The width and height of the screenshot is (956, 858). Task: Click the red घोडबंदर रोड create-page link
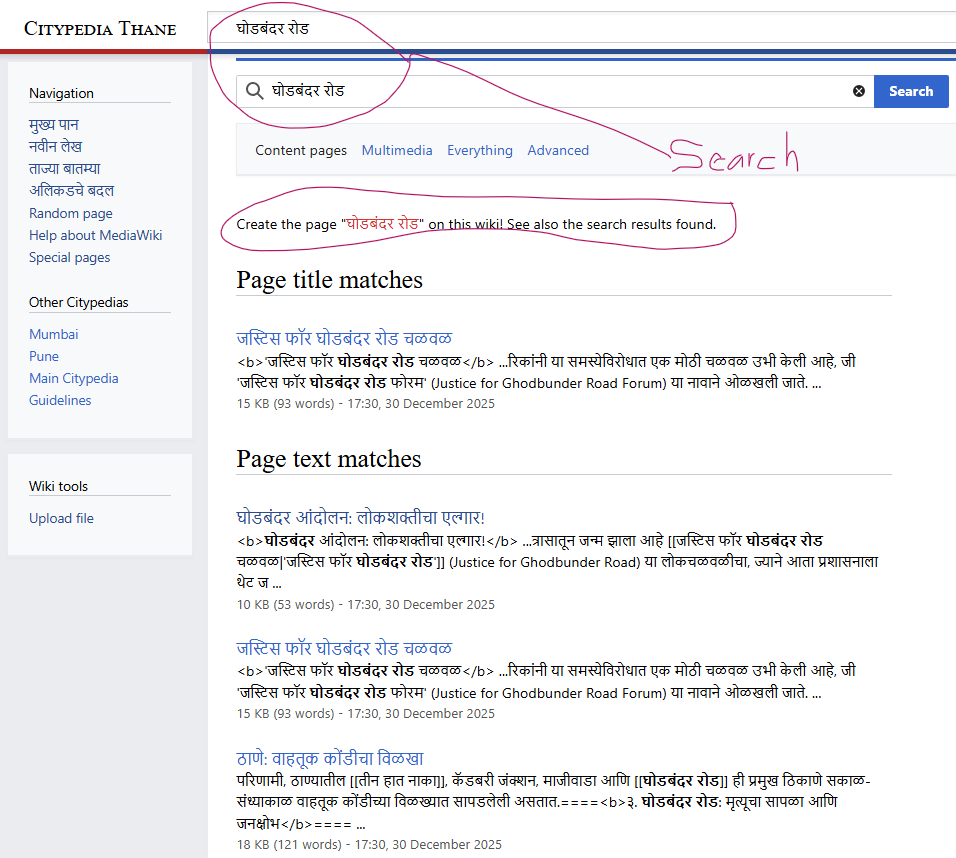383,224
